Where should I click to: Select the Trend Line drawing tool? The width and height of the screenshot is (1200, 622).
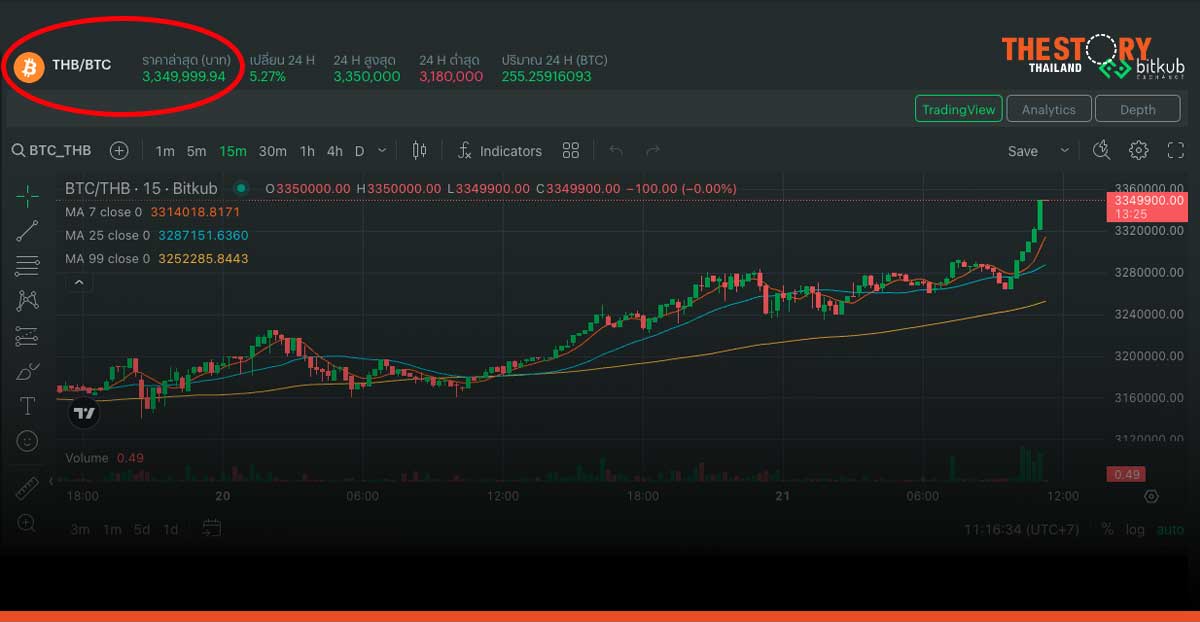point(27,231)
